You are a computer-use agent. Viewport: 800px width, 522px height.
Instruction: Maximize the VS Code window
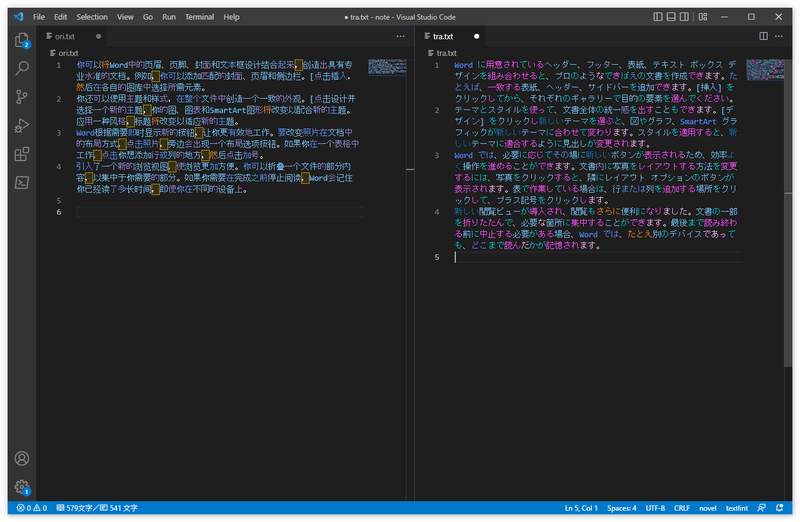[x=751, y=17]
